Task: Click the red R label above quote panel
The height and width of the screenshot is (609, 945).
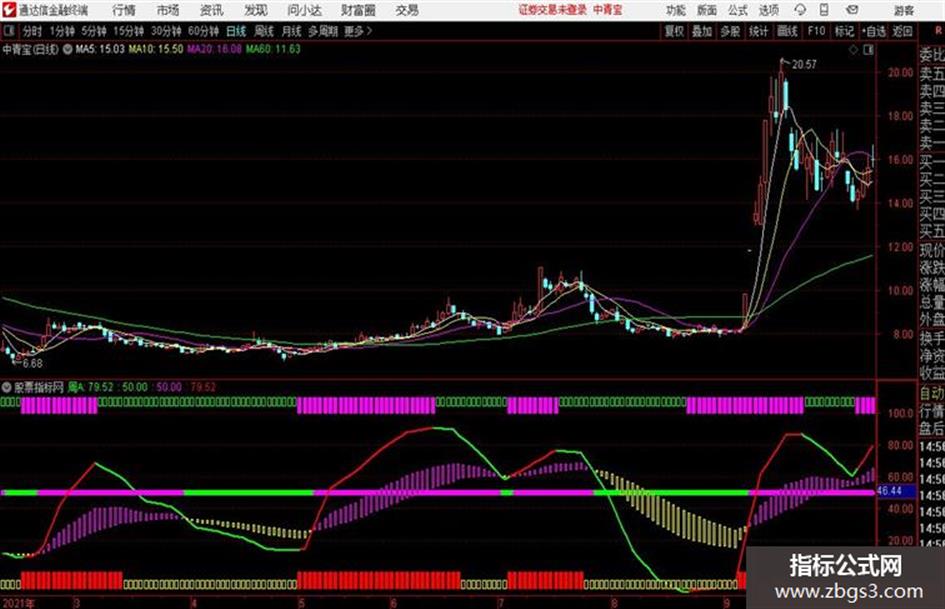Action: tap(938, 31)
